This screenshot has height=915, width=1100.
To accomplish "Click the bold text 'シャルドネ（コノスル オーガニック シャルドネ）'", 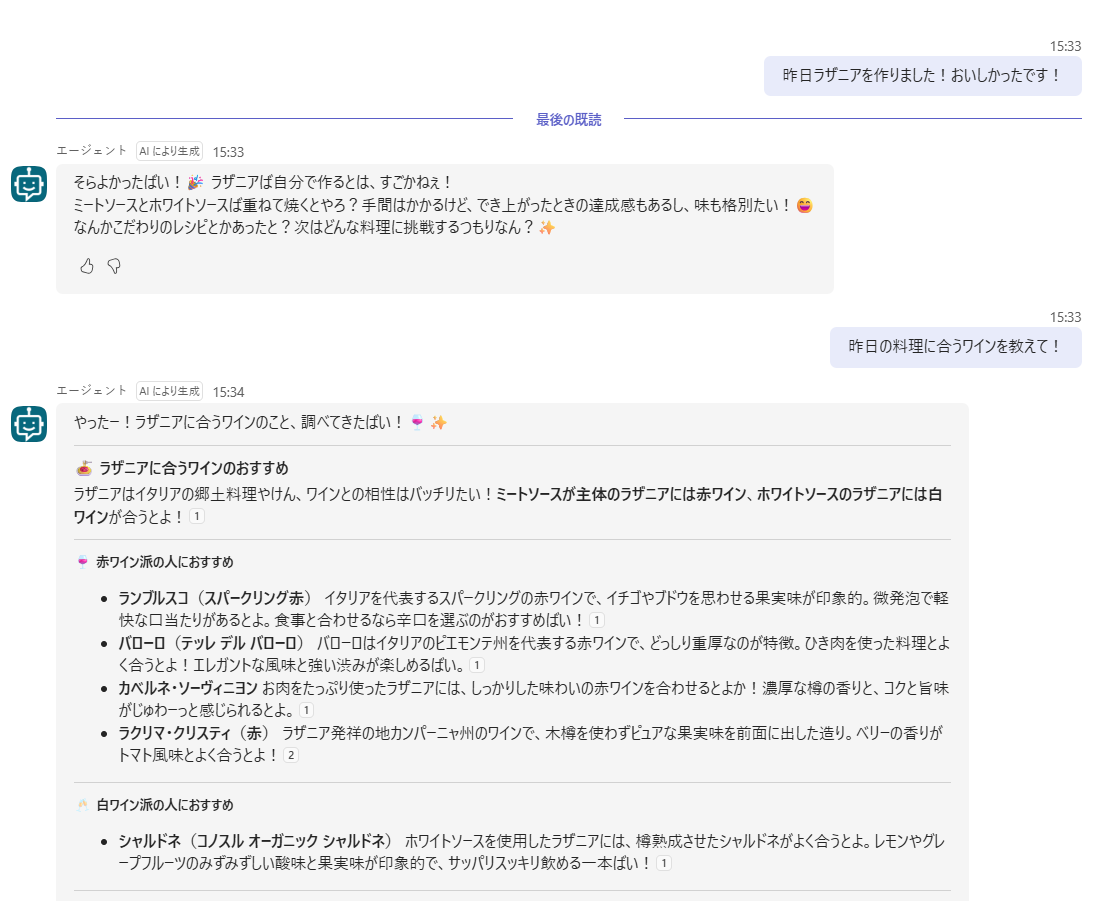I will coord(255,841).
